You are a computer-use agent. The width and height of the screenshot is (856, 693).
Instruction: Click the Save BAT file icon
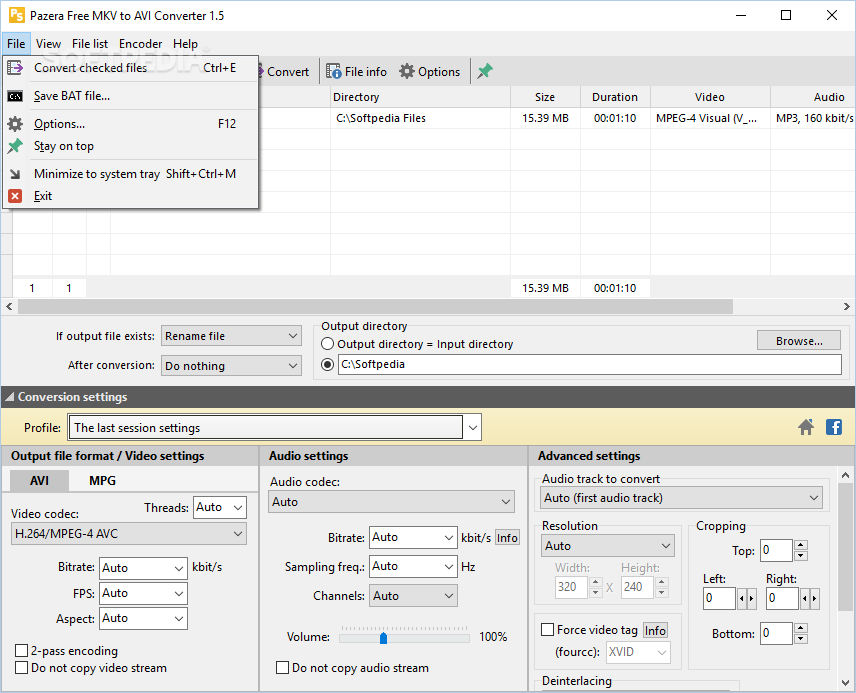tap(15, 96)
